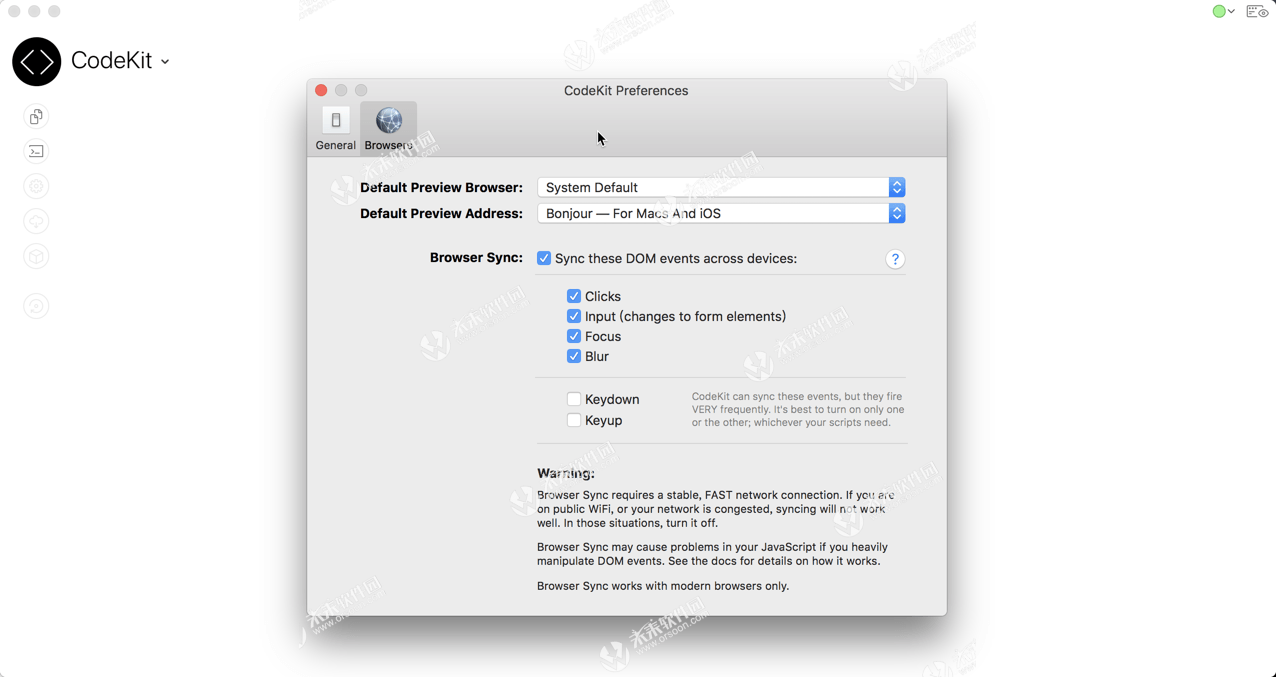Expand the chevron next to CodeKit title

pos(164,61)
